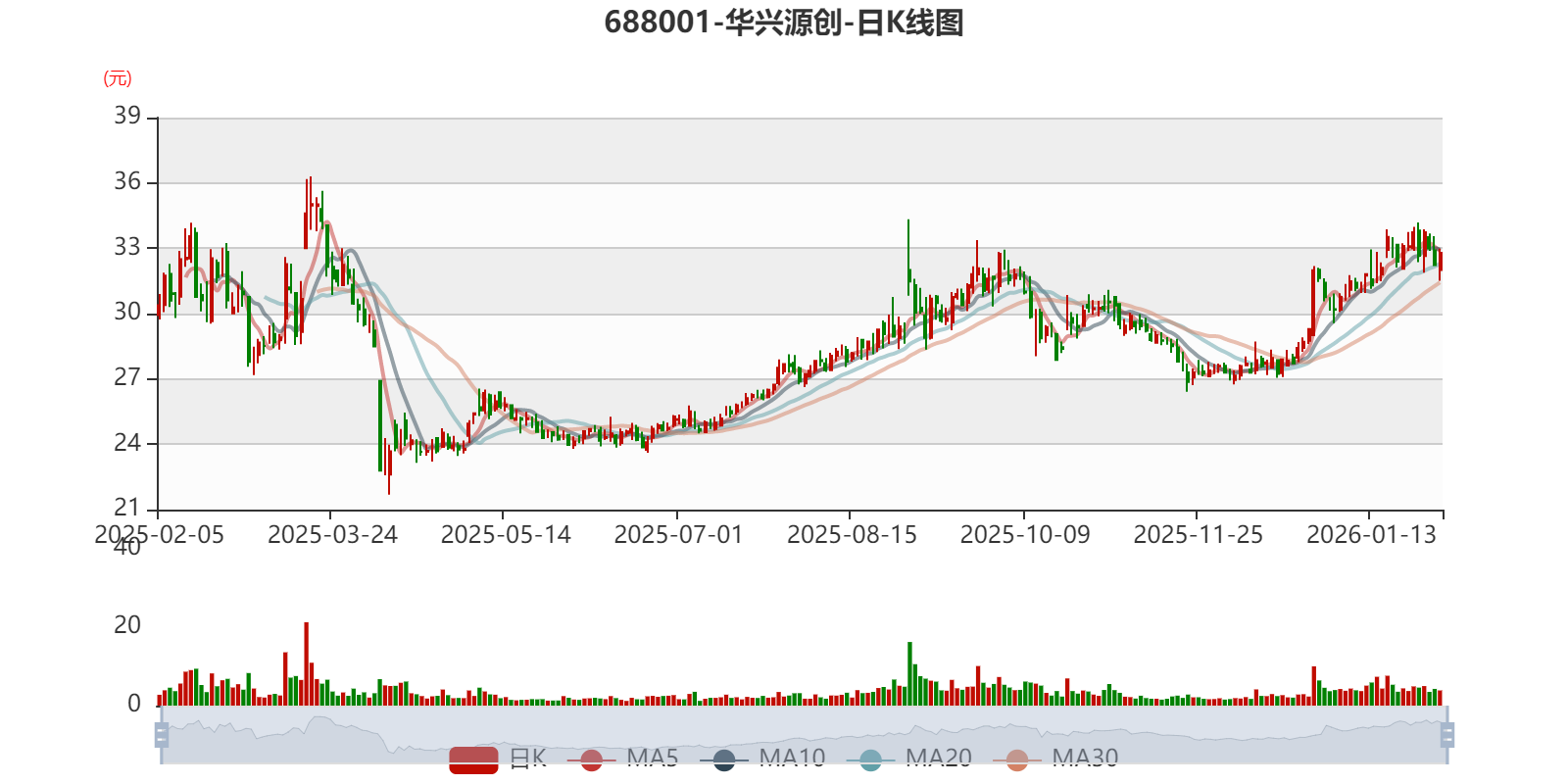This screenshot has height=784, width=1568.
Task: Click the 33 price axis label
Action: point(127,247)
